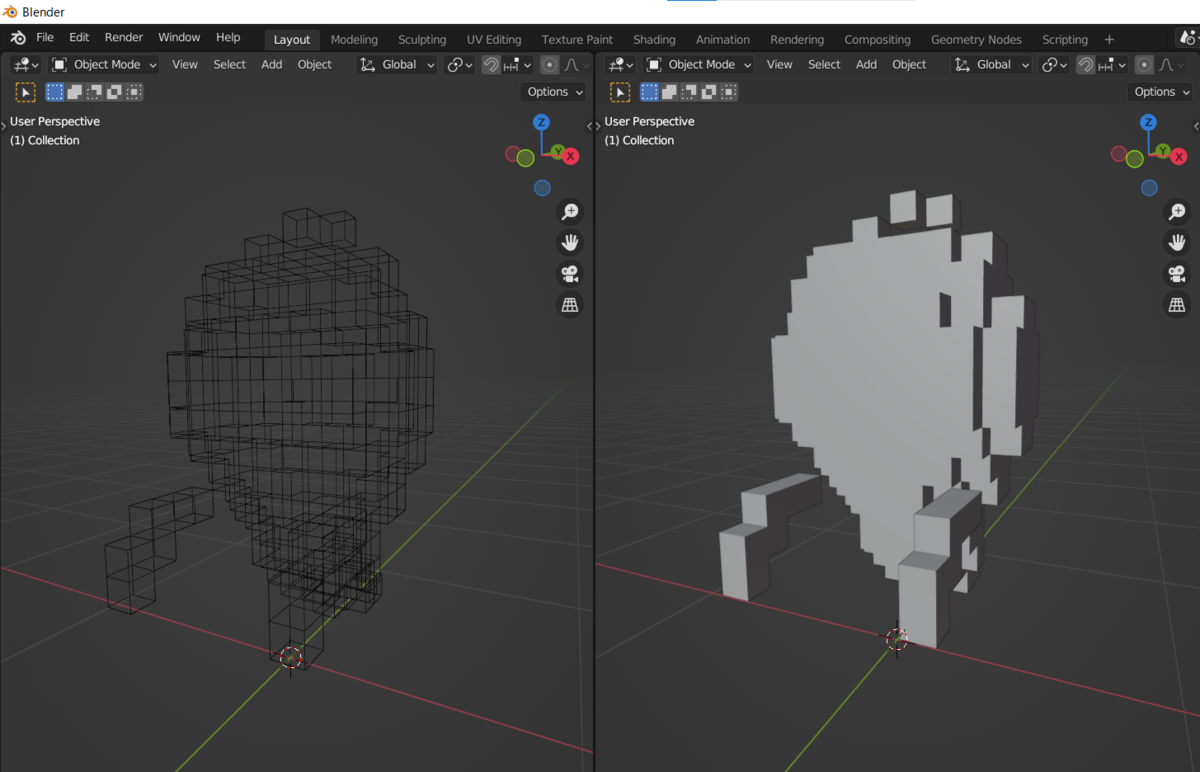The width and height of the screenshot is (1200, 772).
Task: Click the orthographic grid icon in the left sidebar
Action: 570,304
